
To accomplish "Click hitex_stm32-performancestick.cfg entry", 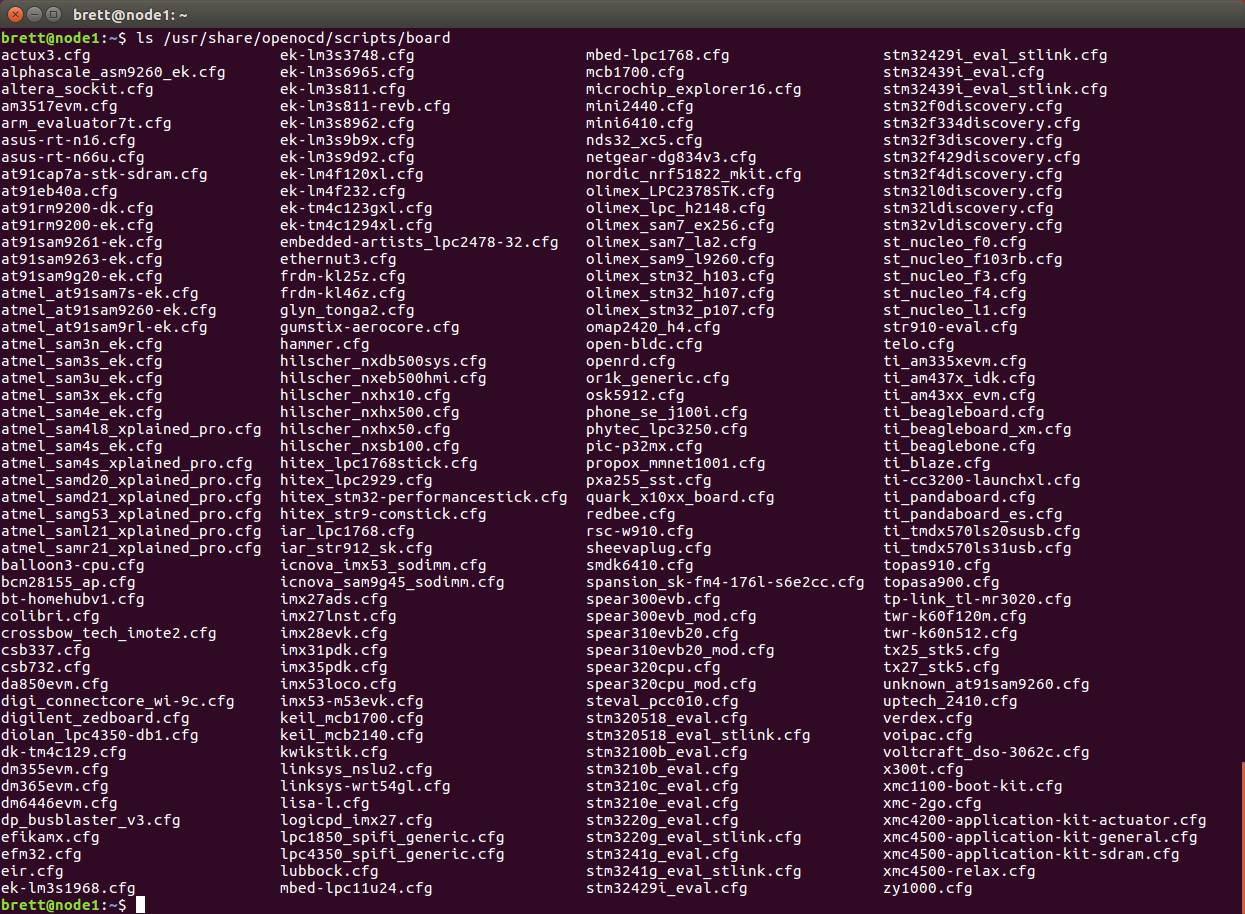I will pyautogui.click(x=424, y=497).
